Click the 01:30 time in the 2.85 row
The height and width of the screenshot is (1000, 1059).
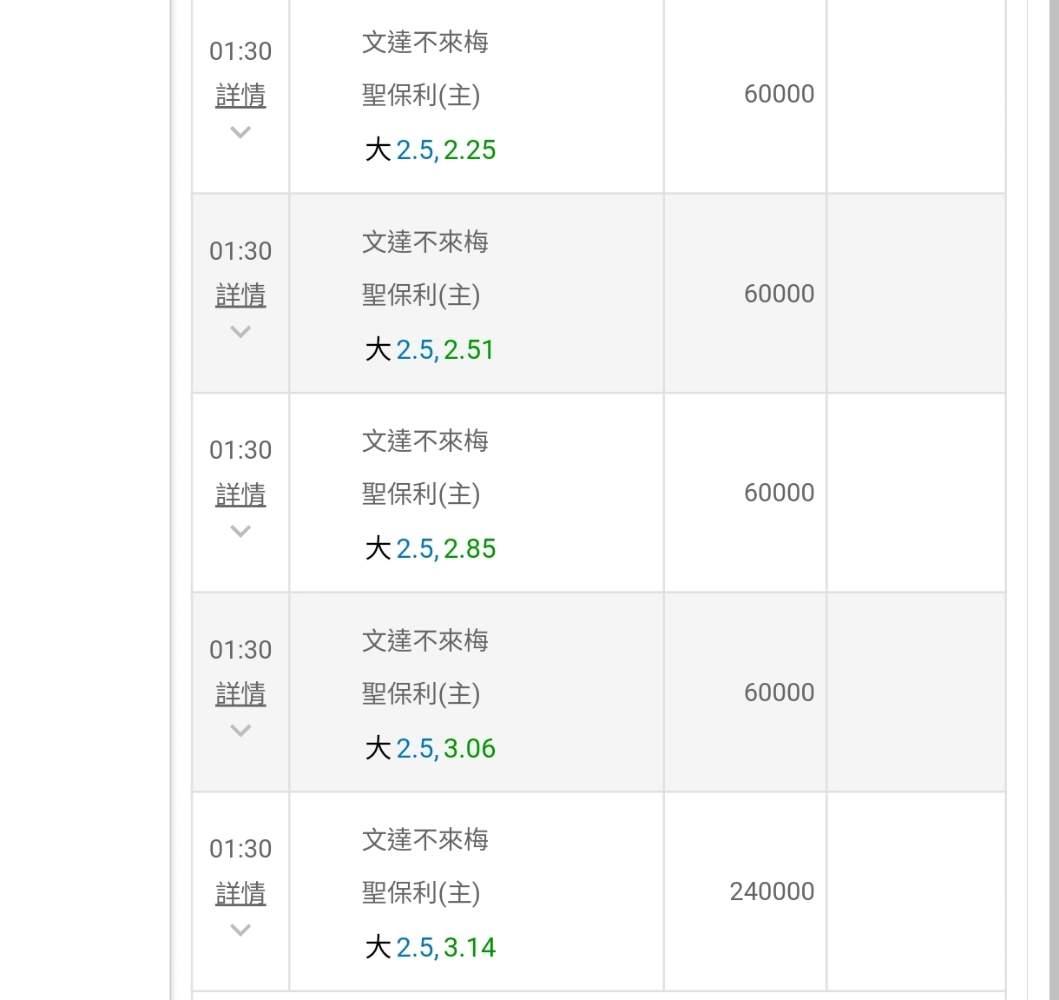(x=240, y=450)
